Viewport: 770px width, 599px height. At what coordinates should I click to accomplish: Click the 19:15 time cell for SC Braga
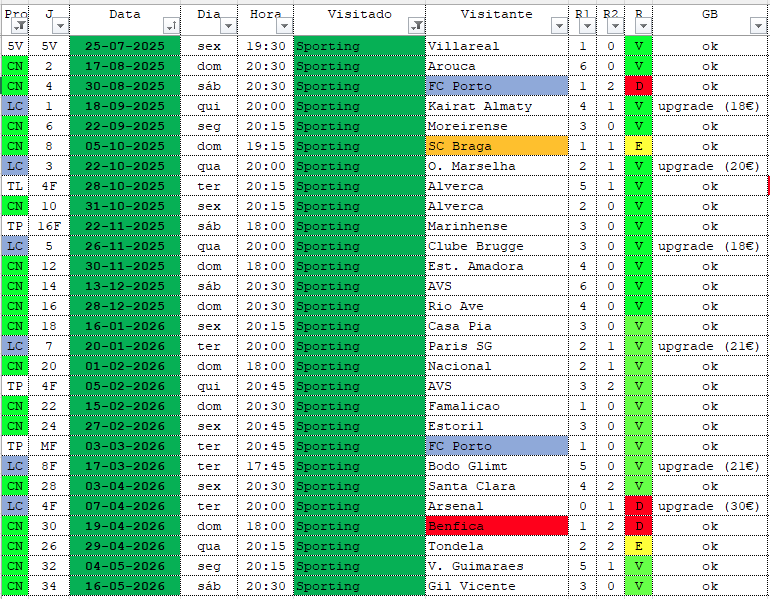pyautogui.click(x=265, y=146)
